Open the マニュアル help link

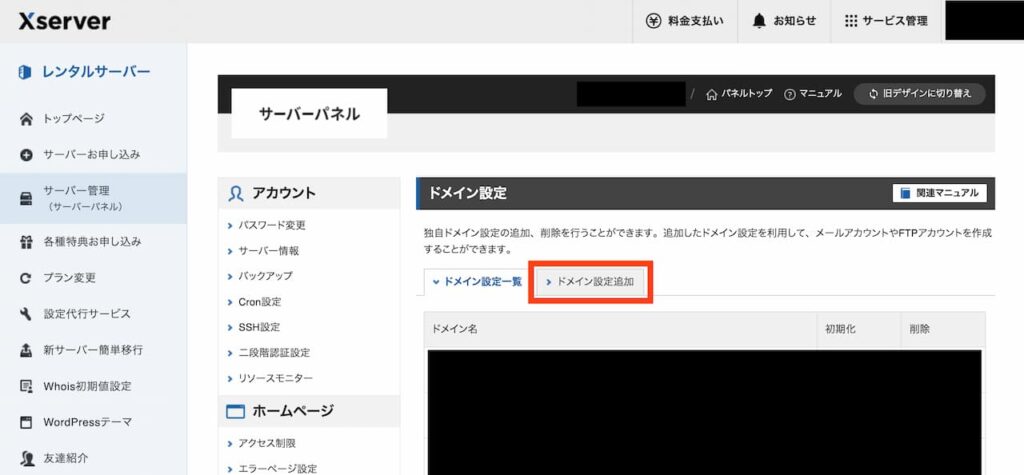click(813, 94)
